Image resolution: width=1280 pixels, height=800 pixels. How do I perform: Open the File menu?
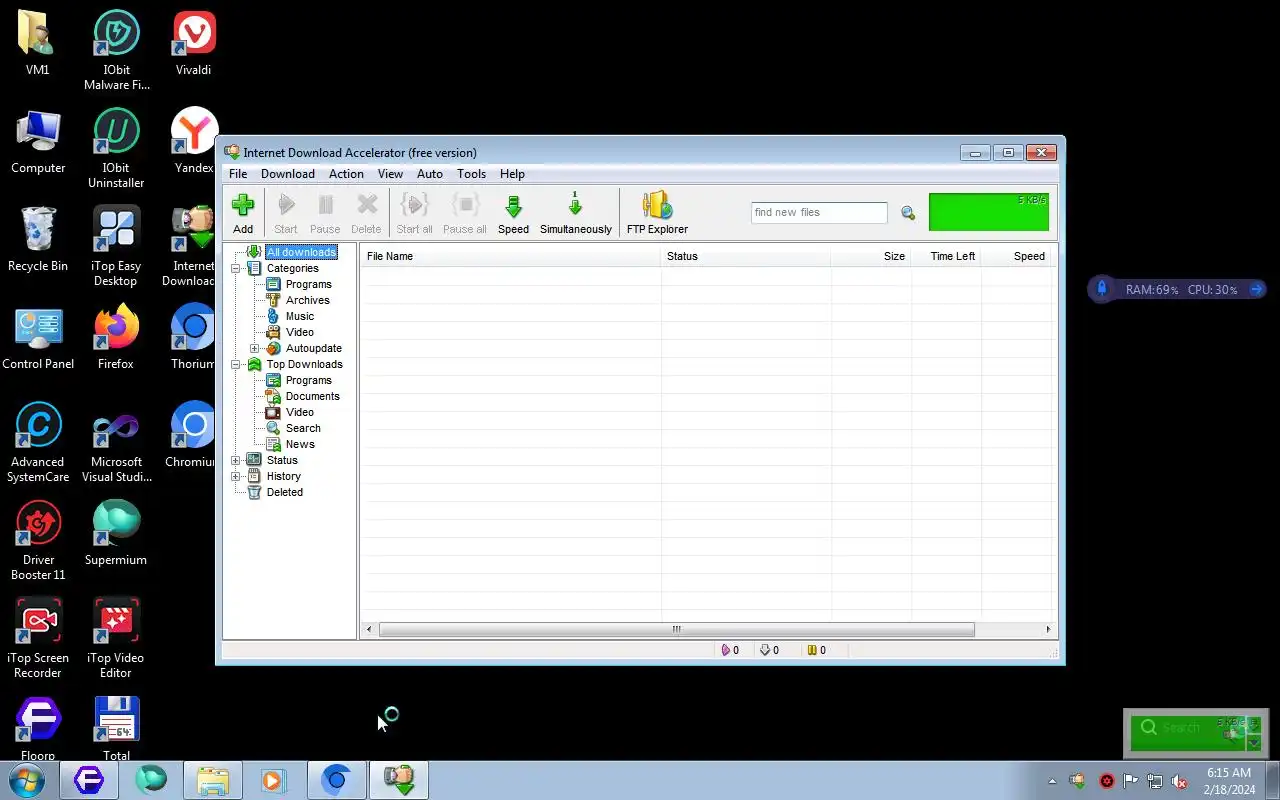[x=238, y=174]
